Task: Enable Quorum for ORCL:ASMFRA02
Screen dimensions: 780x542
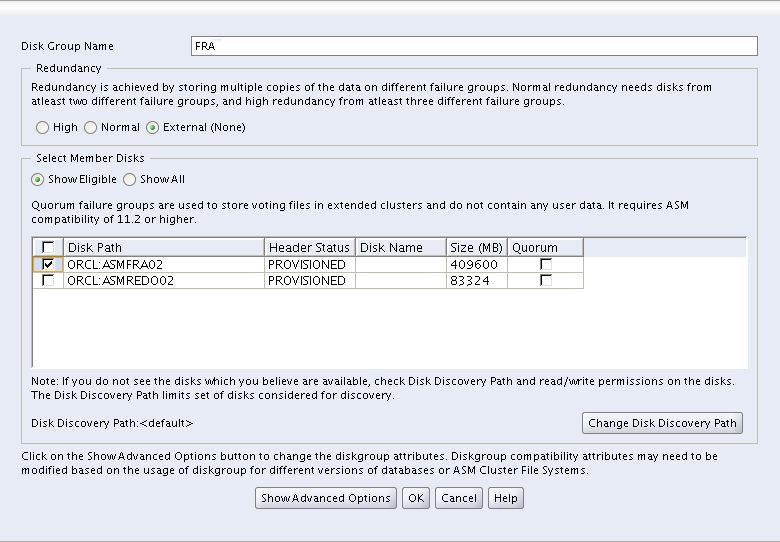Action: pyautogui.click(x=545, y=264)
